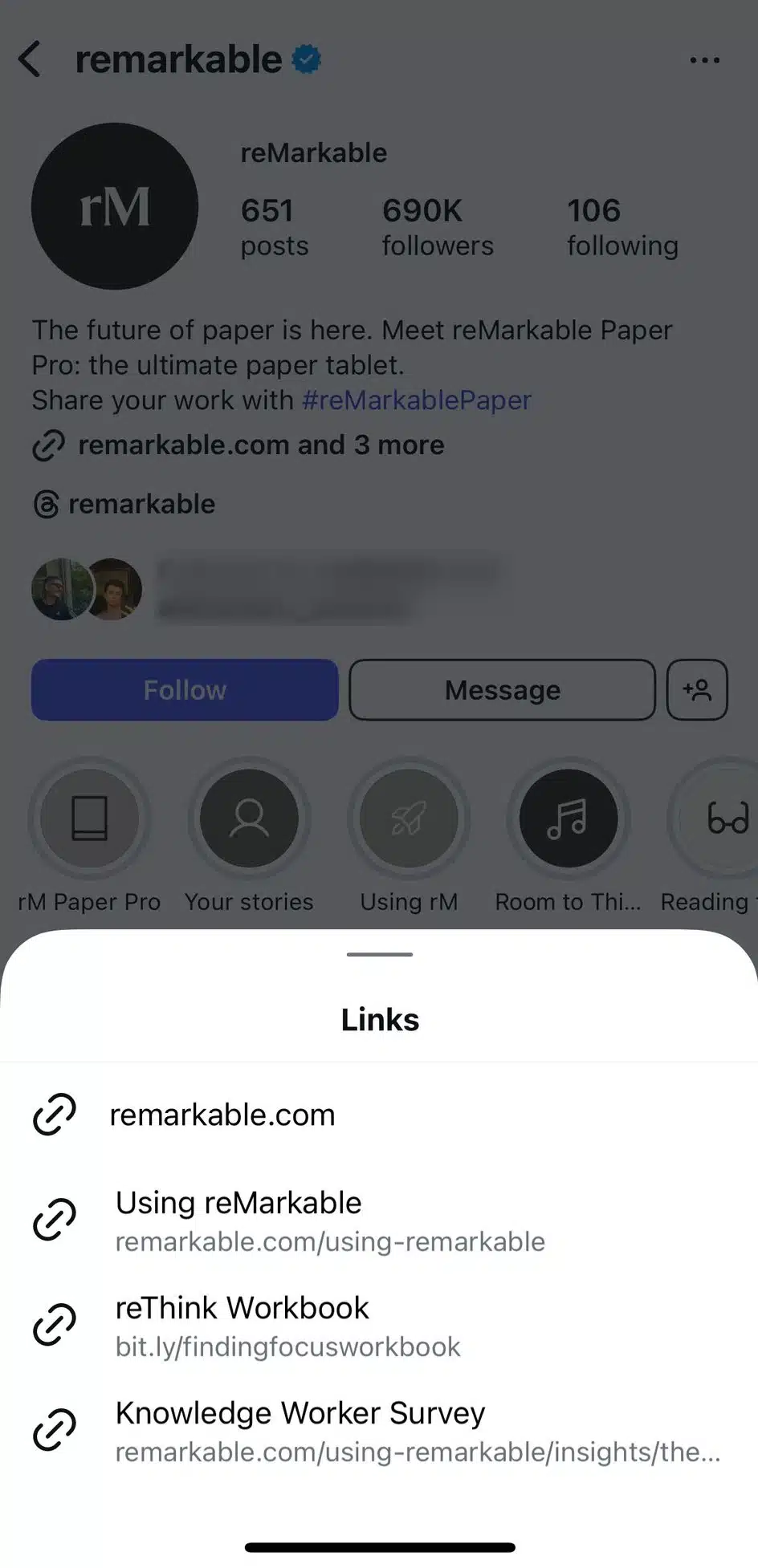
Task: Tap the back arrow icon
Action: pos(30,59)
